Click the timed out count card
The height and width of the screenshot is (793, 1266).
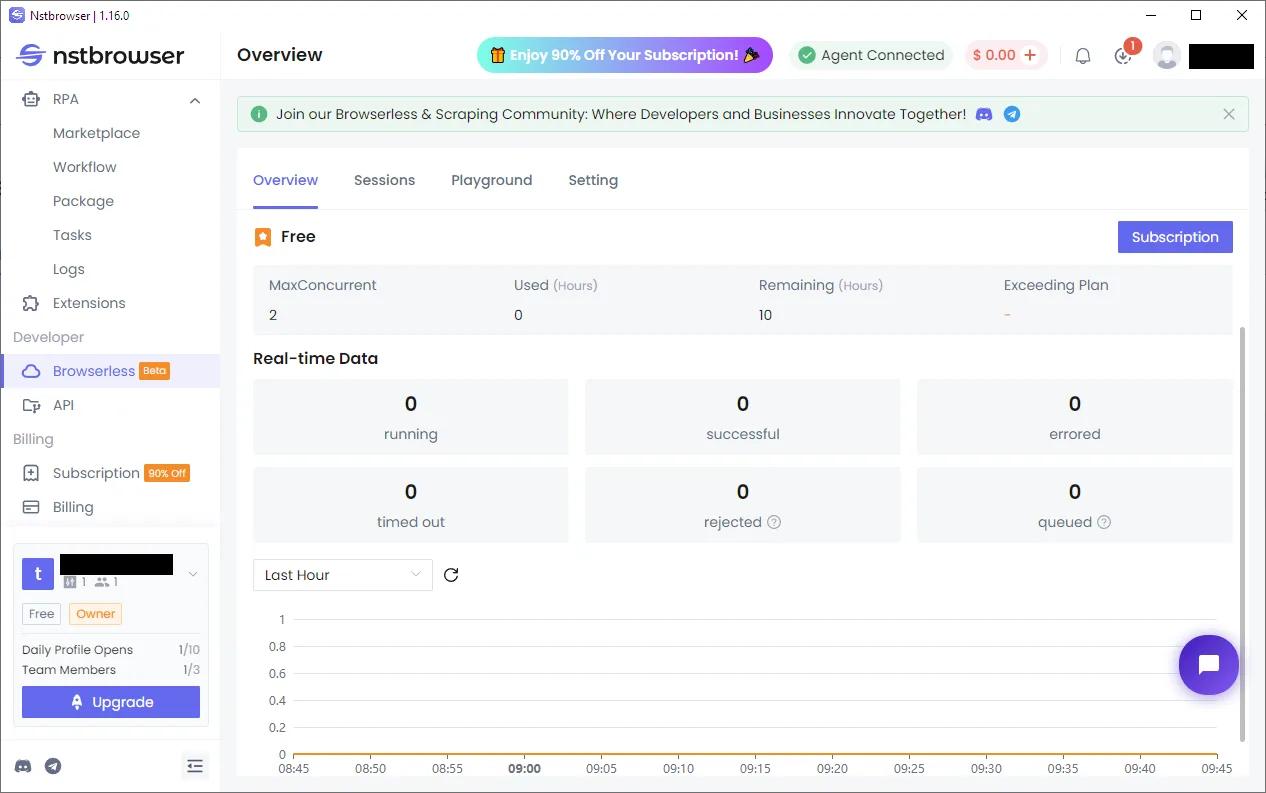coord(410,505)
